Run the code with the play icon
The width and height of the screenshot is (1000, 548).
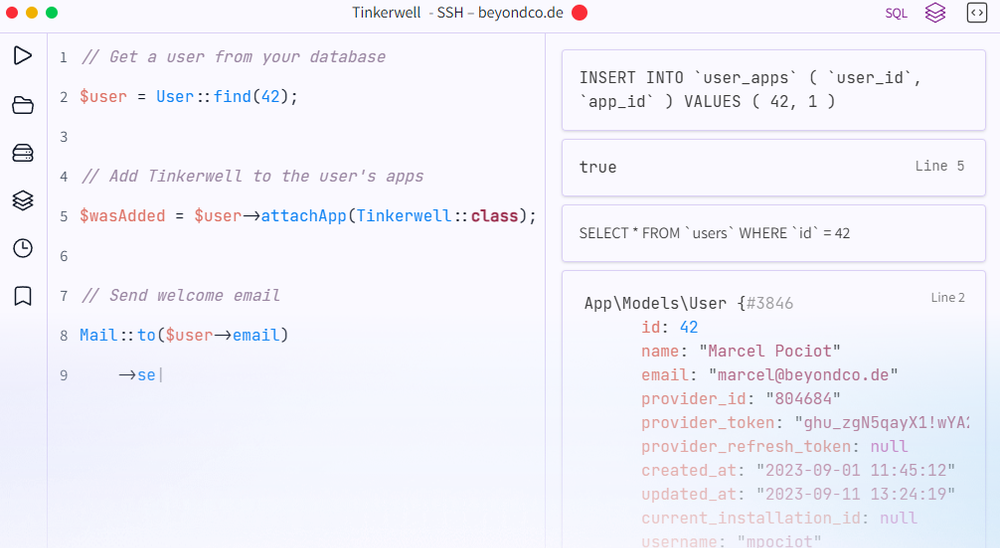(22, 56)
